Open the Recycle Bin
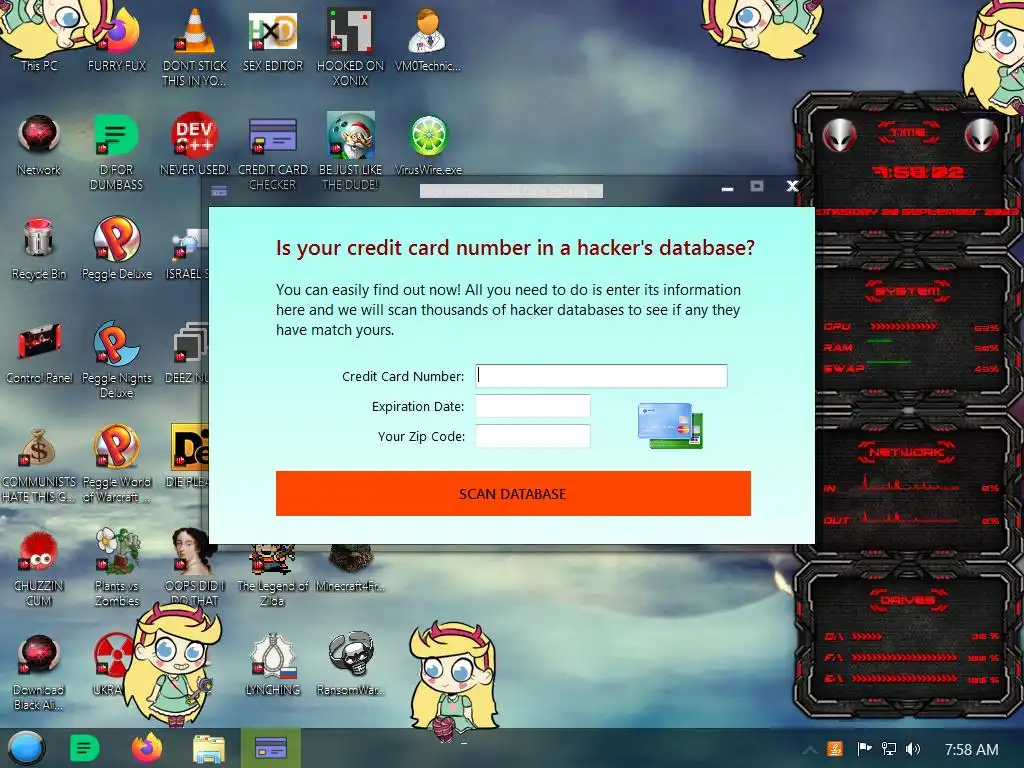 pos(39,249)
